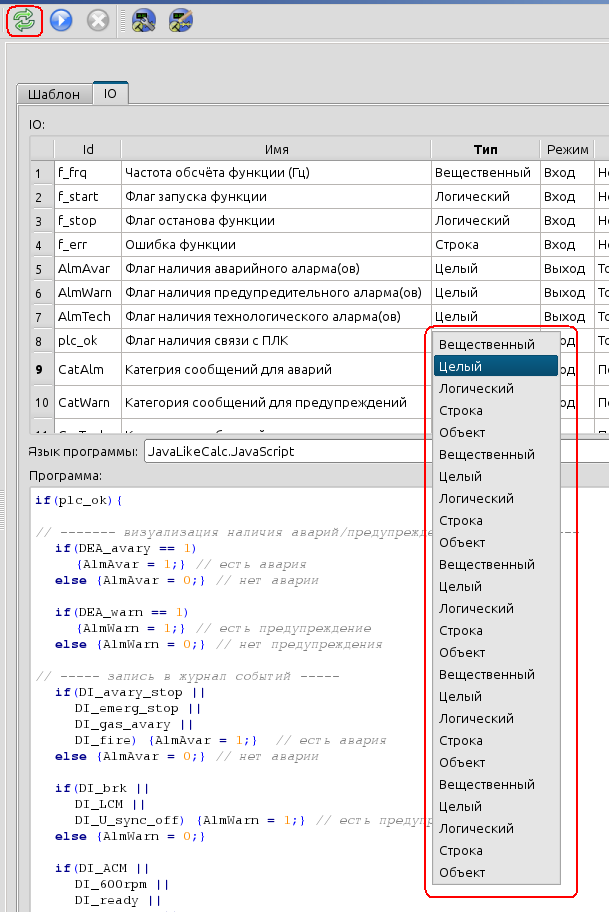Select the IO tab

(110, 95)
